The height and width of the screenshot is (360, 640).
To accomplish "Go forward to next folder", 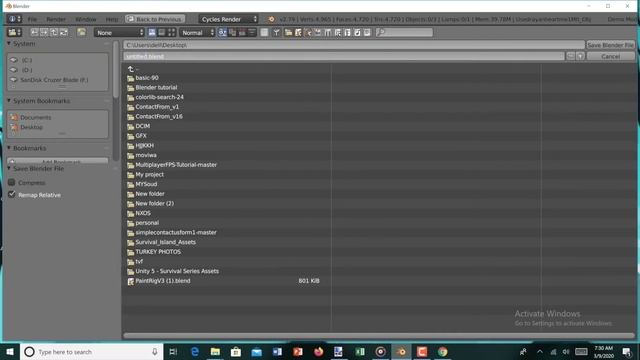I will pos(44,32).
